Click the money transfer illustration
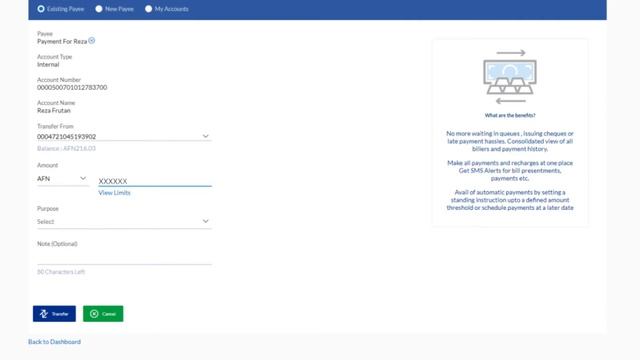Screen dimensions: 640x360 pos(510,77)
